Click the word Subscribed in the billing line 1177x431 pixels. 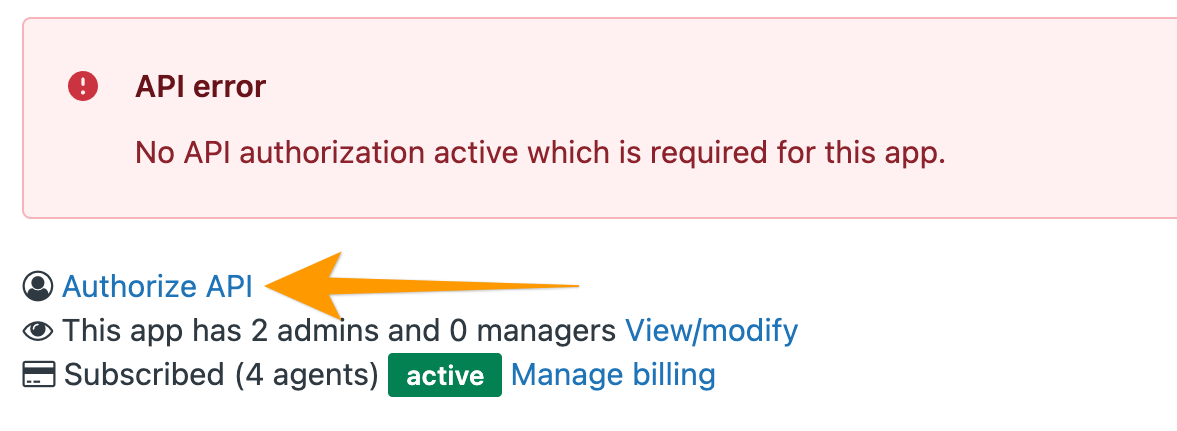pyautogui.click(x=144, y=374)
